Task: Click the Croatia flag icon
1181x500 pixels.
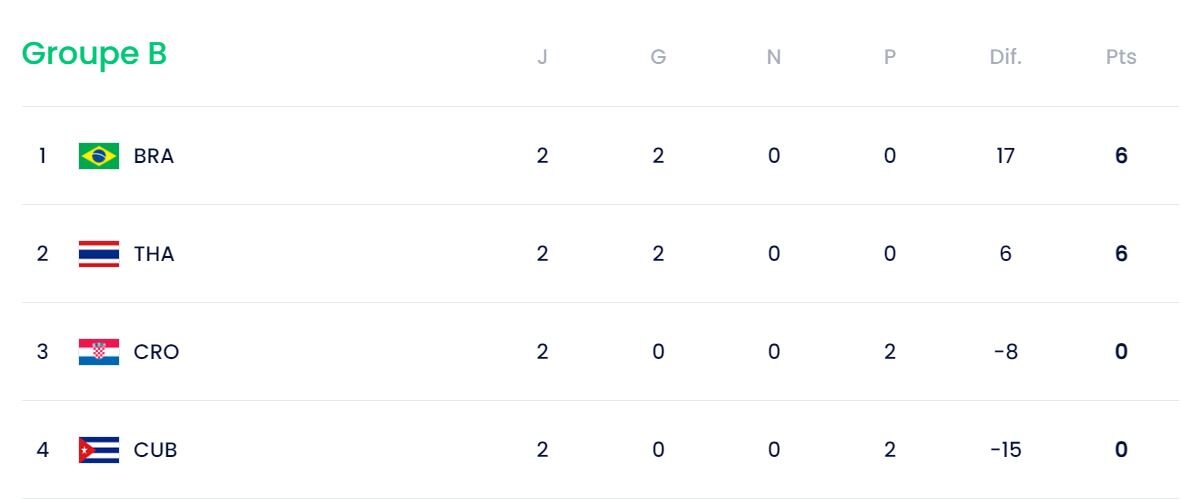Action: coord(99,352)
